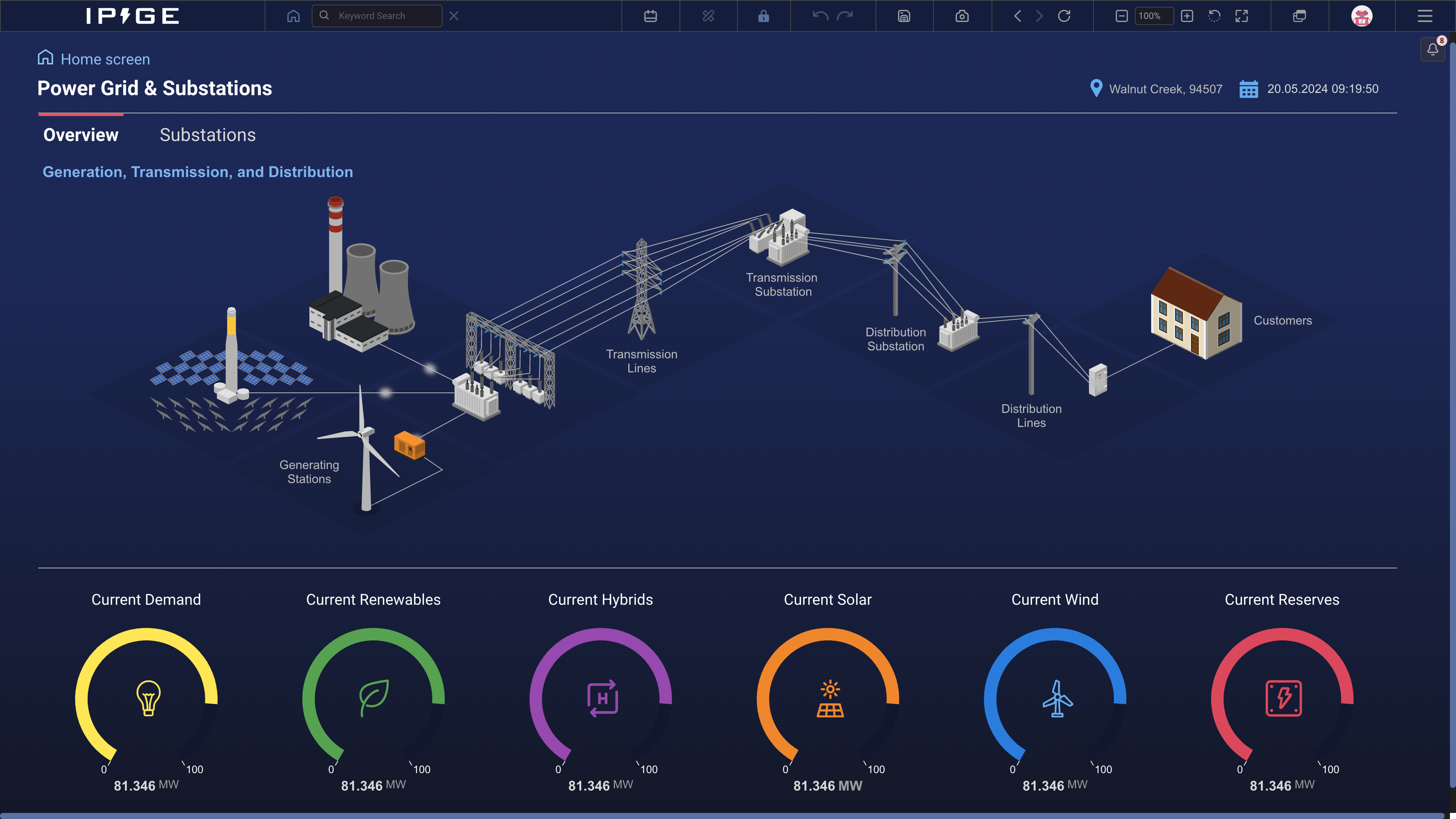Screen dimensions: 1456x819
Task: Switch to the Substations tab
Action: [207, 135]
